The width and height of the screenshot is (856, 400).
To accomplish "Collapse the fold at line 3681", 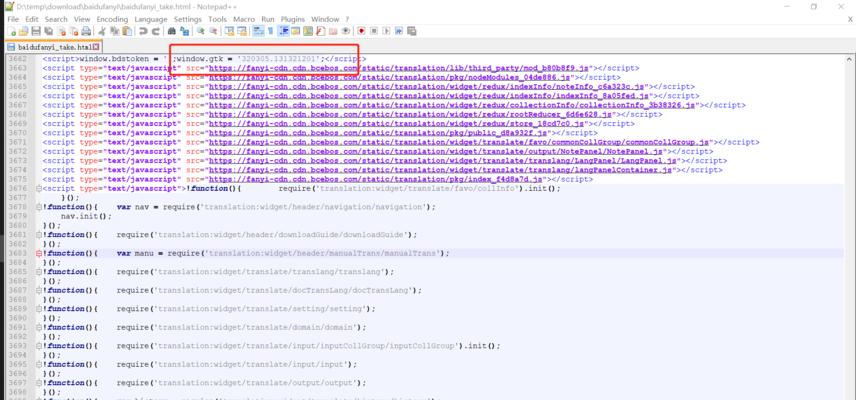I will pos(38,235).
